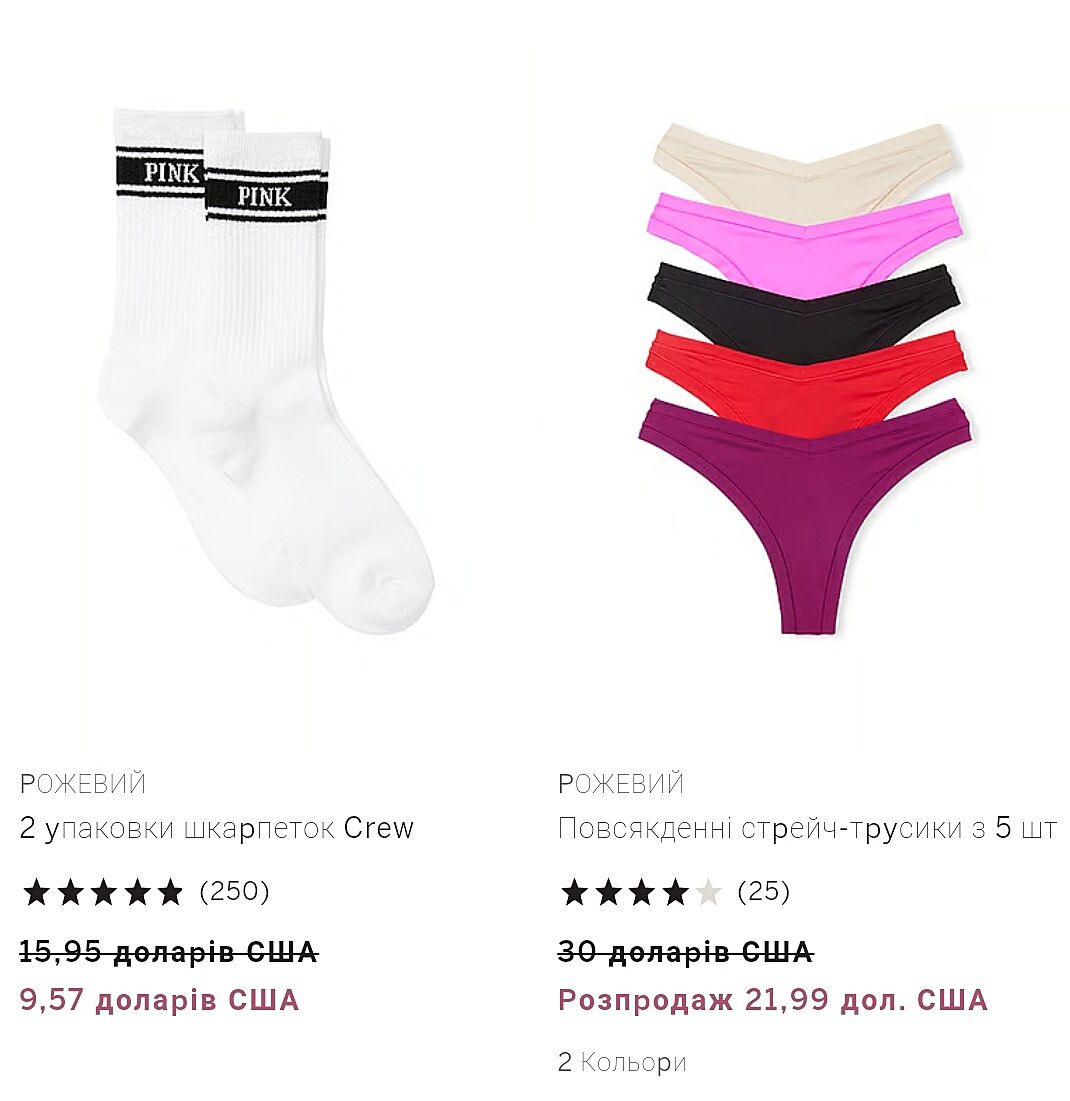
Task: Open the "2 упаковки шкарпеток Crew" product title
Action: [x=217, y=829]
